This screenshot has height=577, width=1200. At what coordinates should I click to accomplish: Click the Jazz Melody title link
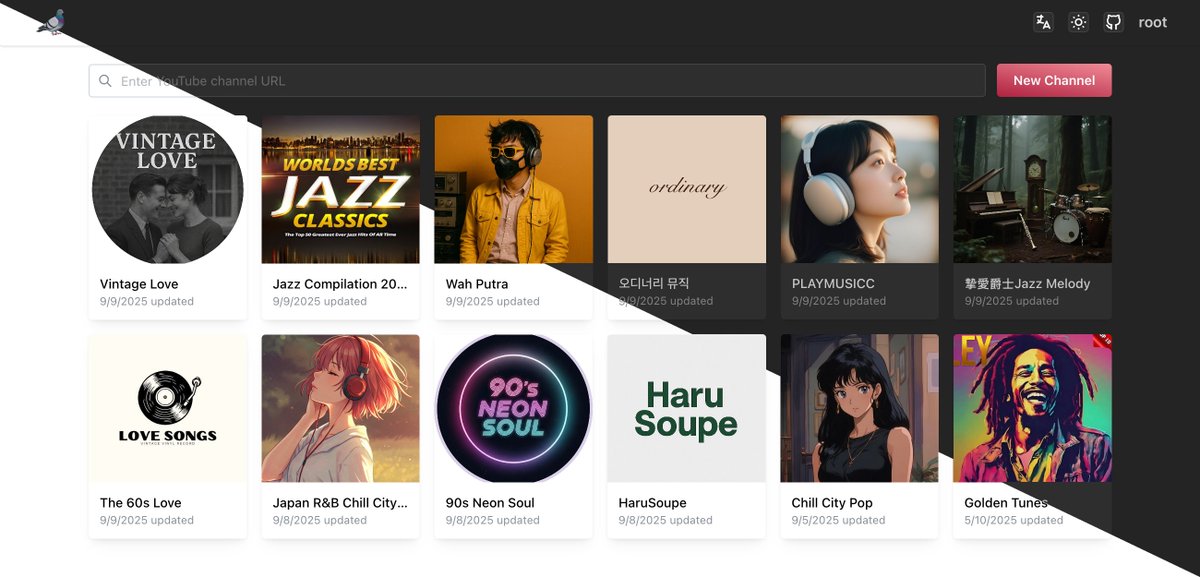1027,284
